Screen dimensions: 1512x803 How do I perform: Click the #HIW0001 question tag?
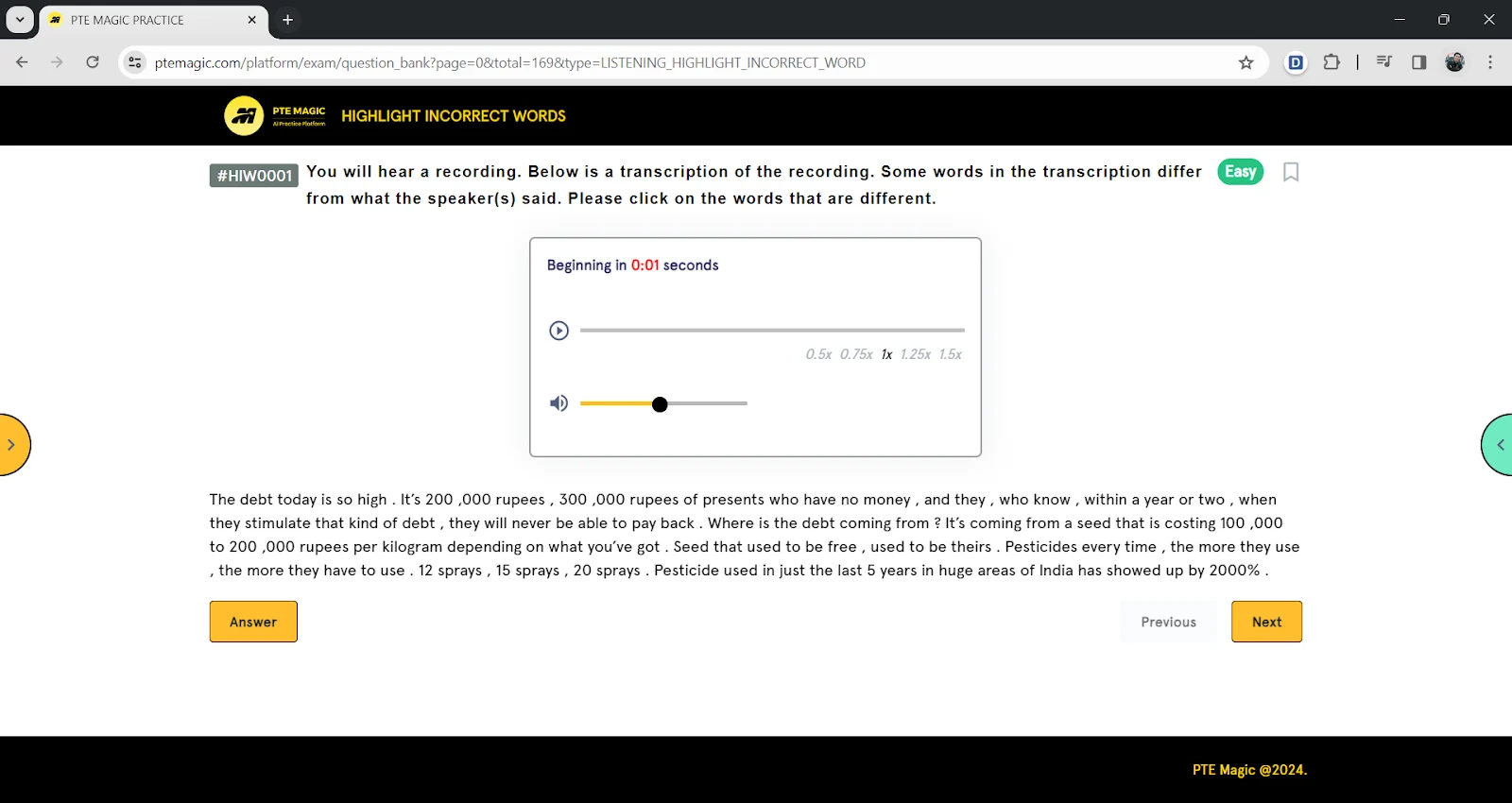pos(254,176)
